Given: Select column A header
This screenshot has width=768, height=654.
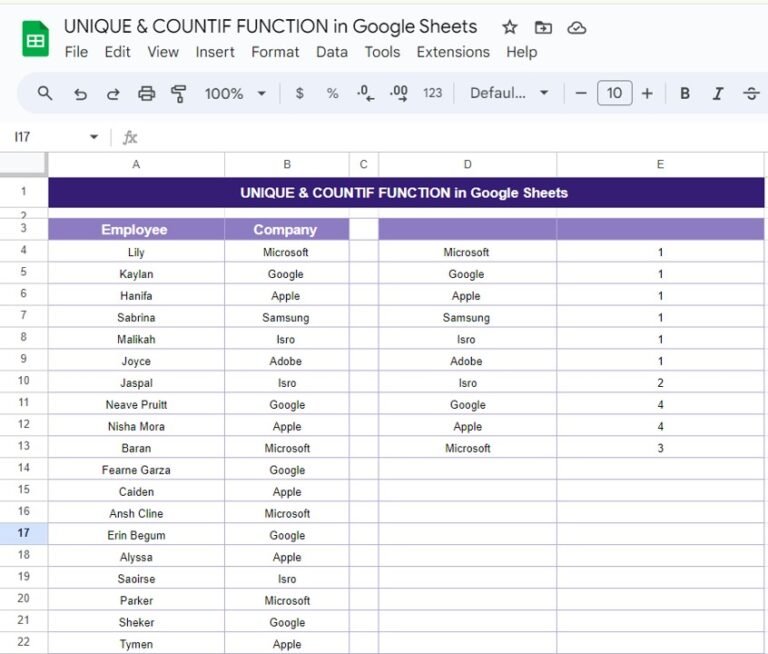Looking at the screenshot, I should point(136,164).
